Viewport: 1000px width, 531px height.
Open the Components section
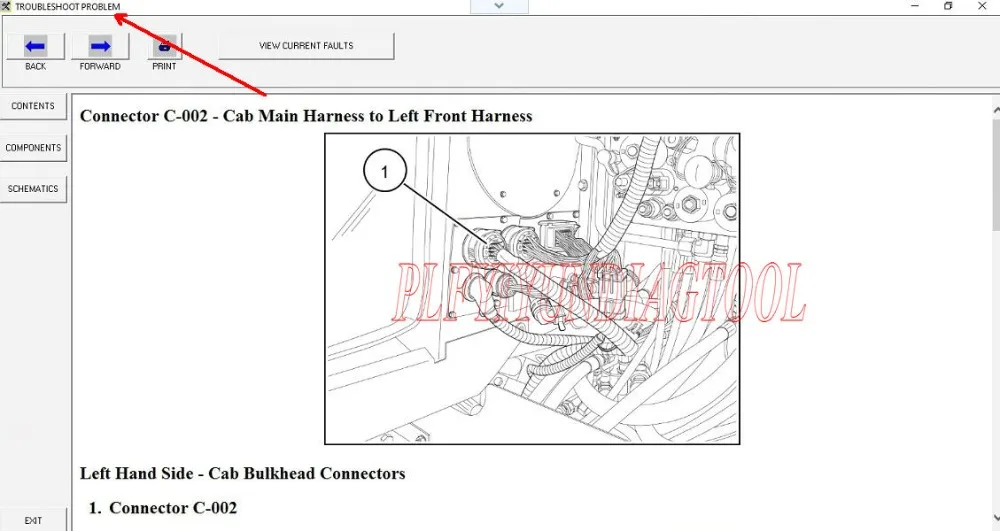coord(33,147)
